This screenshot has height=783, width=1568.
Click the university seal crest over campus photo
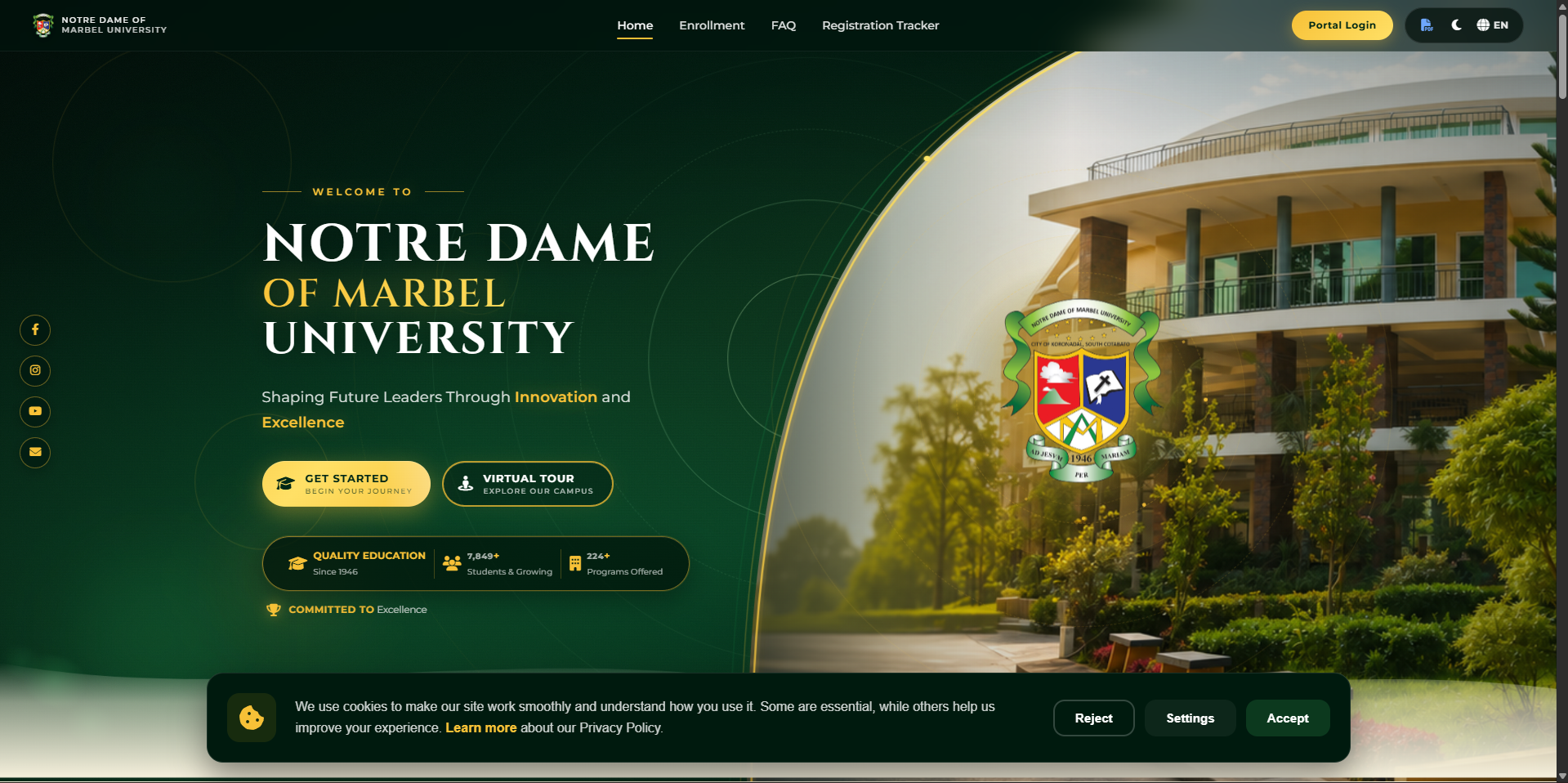[x=1082, y=391]
